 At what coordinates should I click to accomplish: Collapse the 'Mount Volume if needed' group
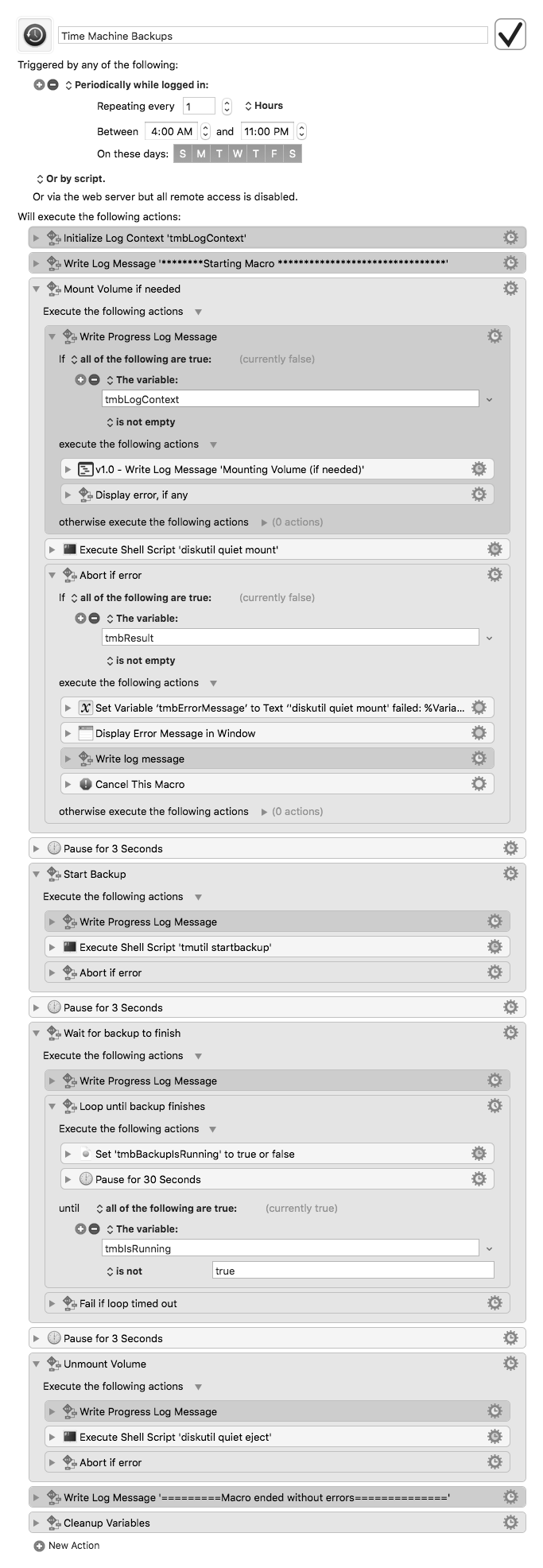[36, 289]
